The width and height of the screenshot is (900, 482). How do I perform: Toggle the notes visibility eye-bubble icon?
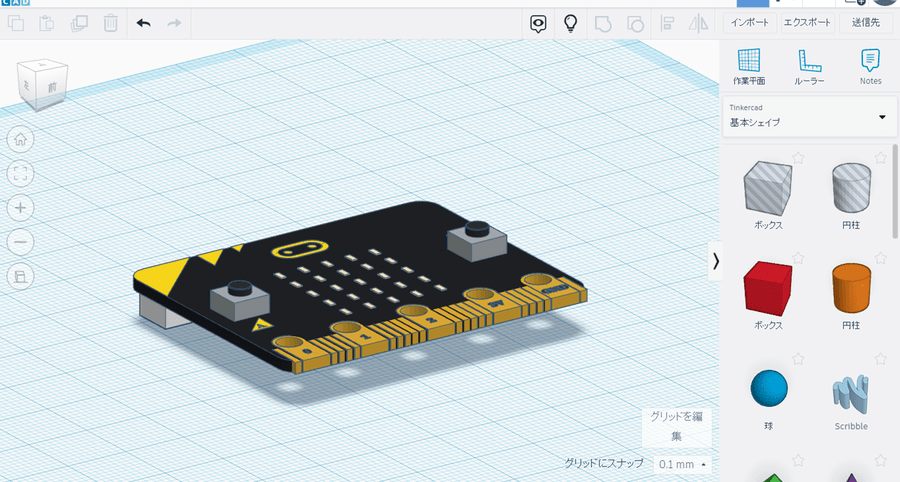click(x=538, y=24)
